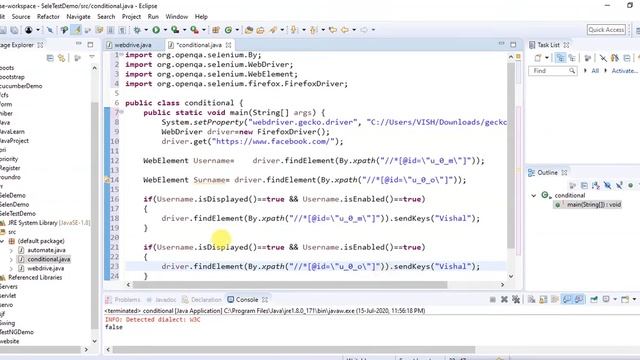Toggle Sort alphabetically in Outline toolbar
This screenshot has width=640, height=360.
(x=596, y=186)
